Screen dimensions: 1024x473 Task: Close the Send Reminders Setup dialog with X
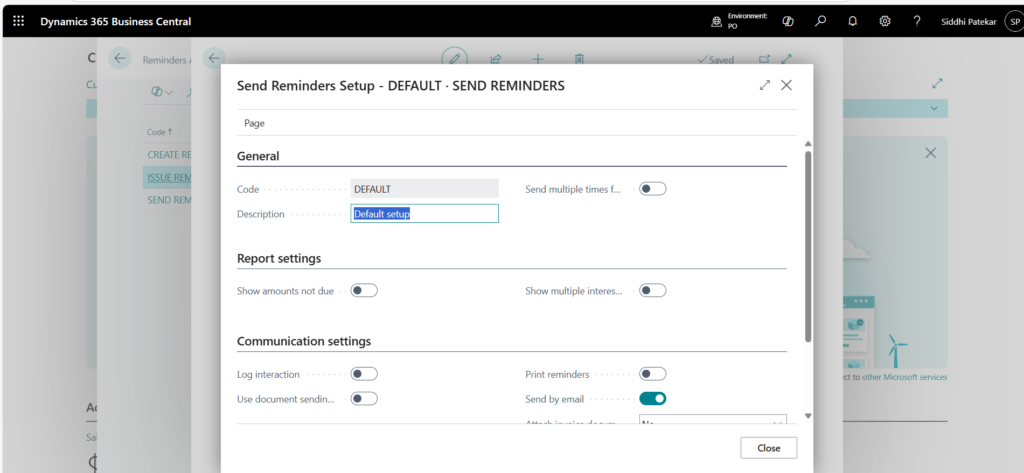click(x=786, y=85)
